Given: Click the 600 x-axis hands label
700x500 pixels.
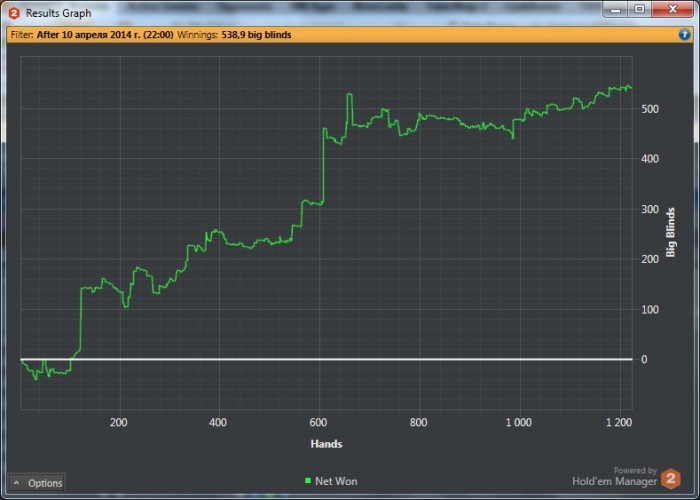Looking at the screenshot, I should point(318,422).
